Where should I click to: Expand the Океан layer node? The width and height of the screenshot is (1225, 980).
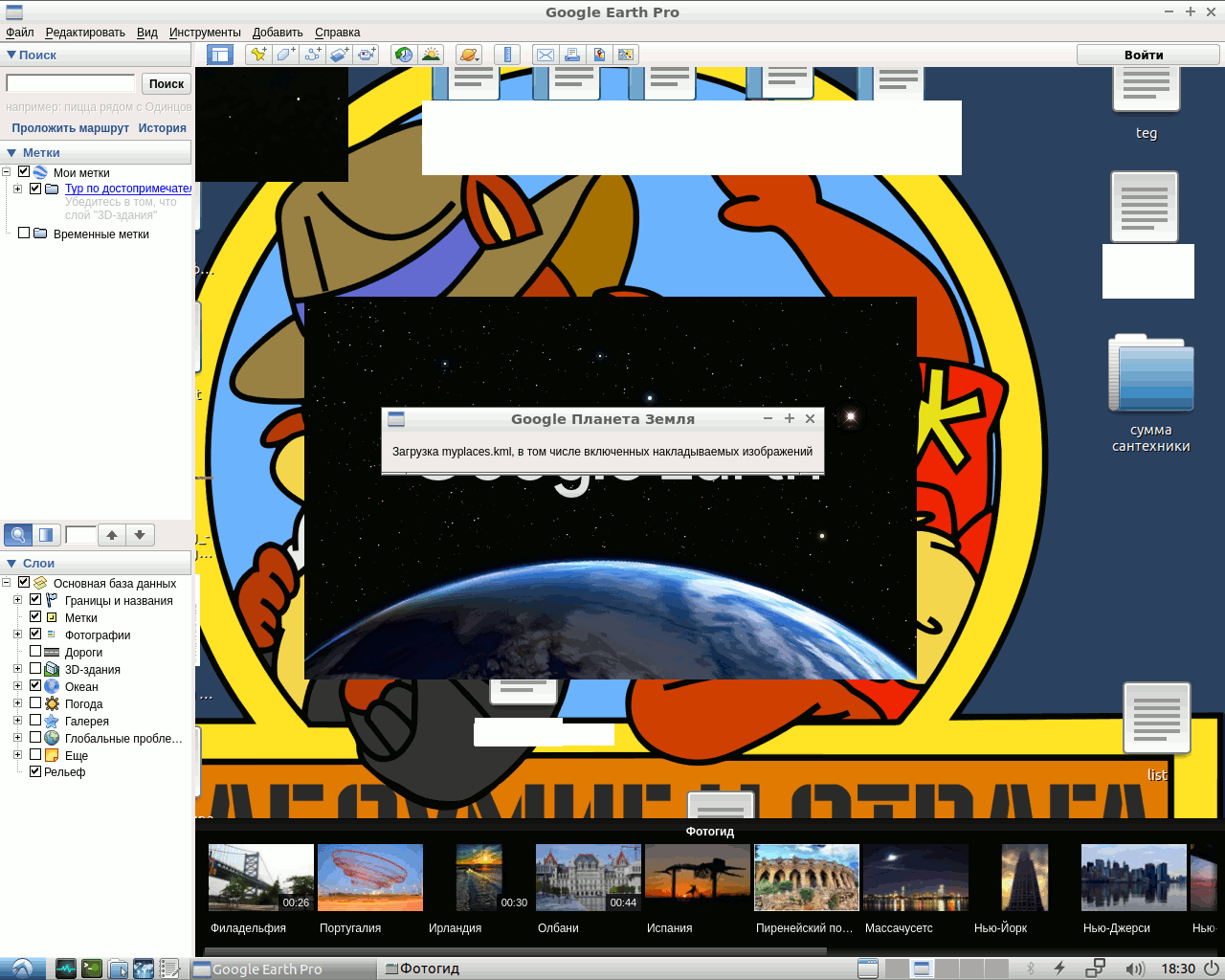click(17, 686)
